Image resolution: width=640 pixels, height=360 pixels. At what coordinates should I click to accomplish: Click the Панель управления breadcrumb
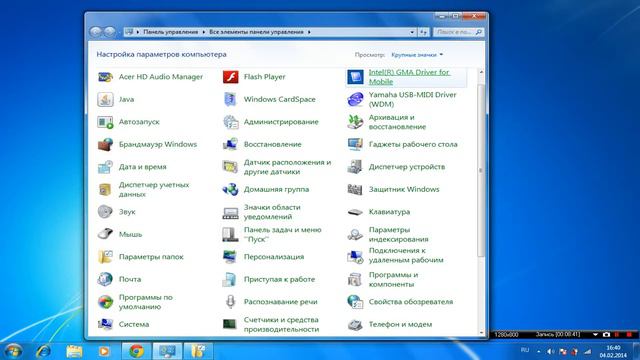coord(170,32)
